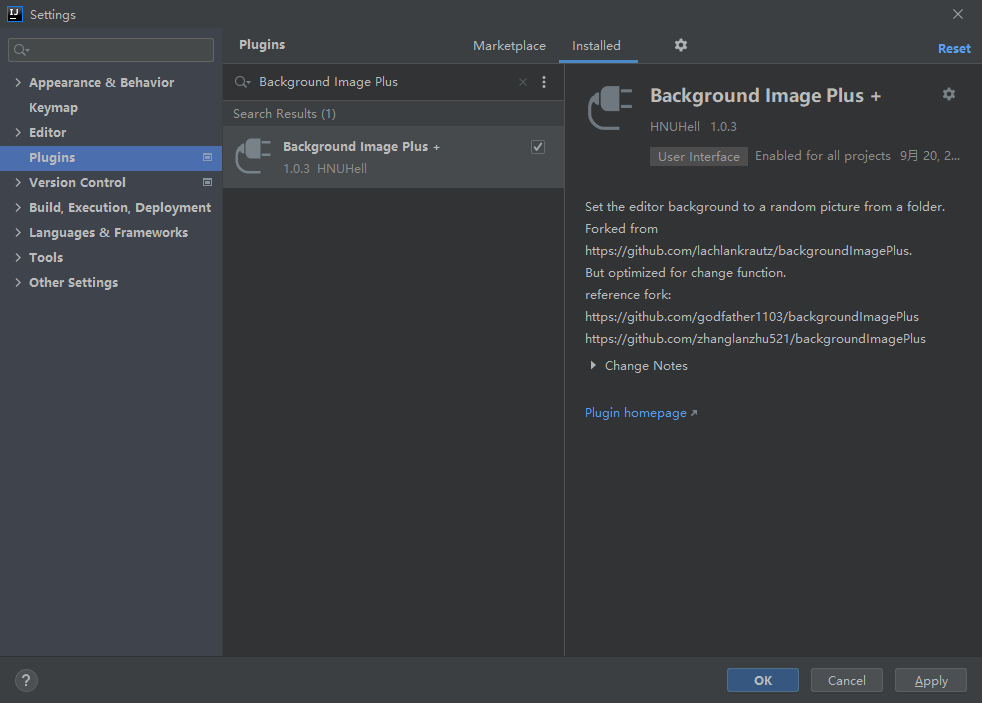Click the search magnifier in plugin search
The height and width of the screenshot is (703, 982).
[x=242, y=82]
